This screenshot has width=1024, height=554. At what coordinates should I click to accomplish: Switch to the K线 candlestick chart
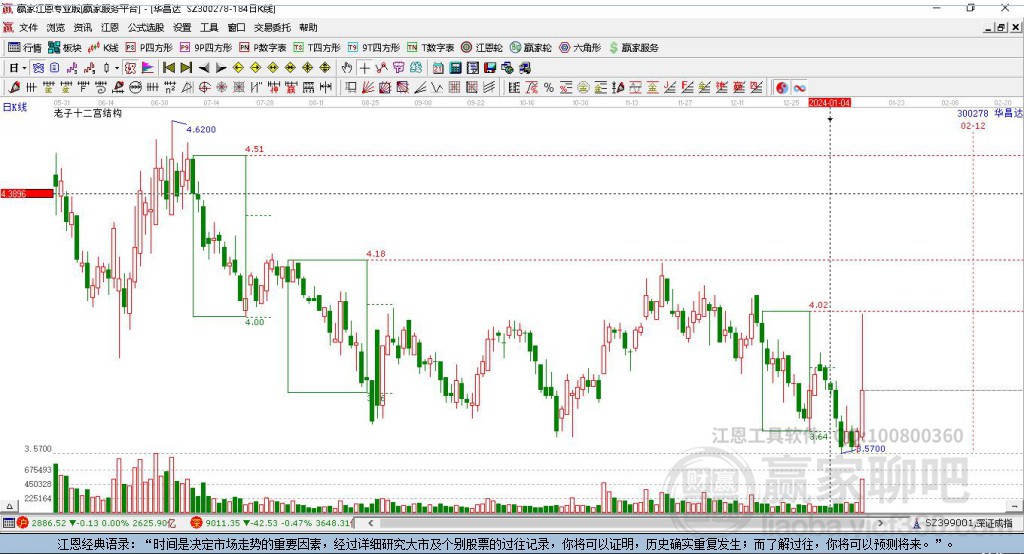[x=103, y=48]
